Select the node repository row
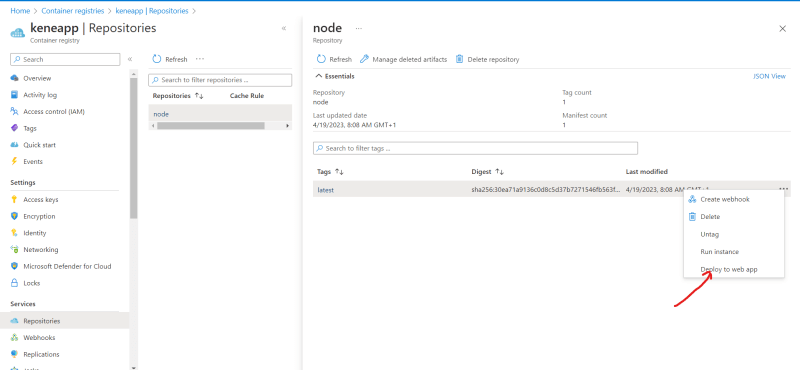800x370 pixels. click(220, 114)
